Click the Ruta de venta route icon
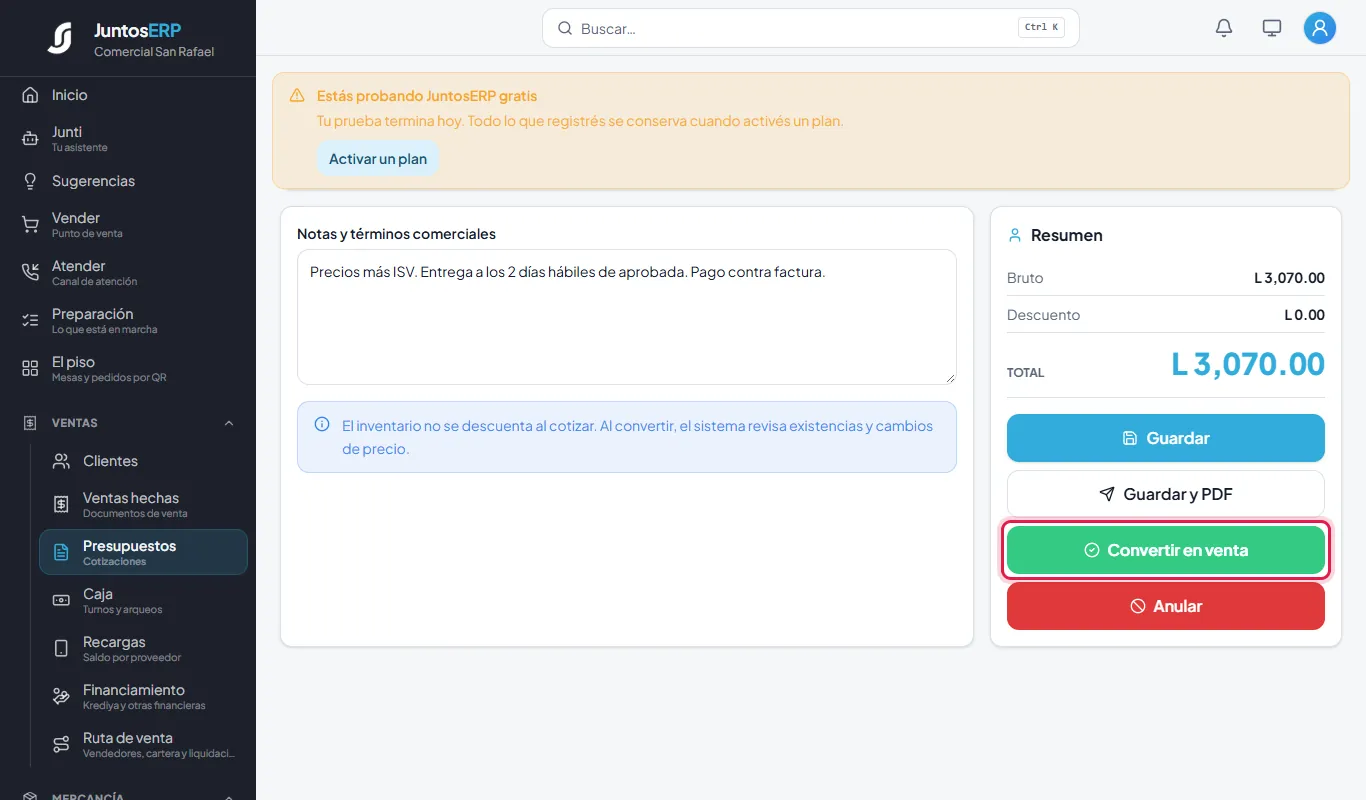 [x=61, y=744]
